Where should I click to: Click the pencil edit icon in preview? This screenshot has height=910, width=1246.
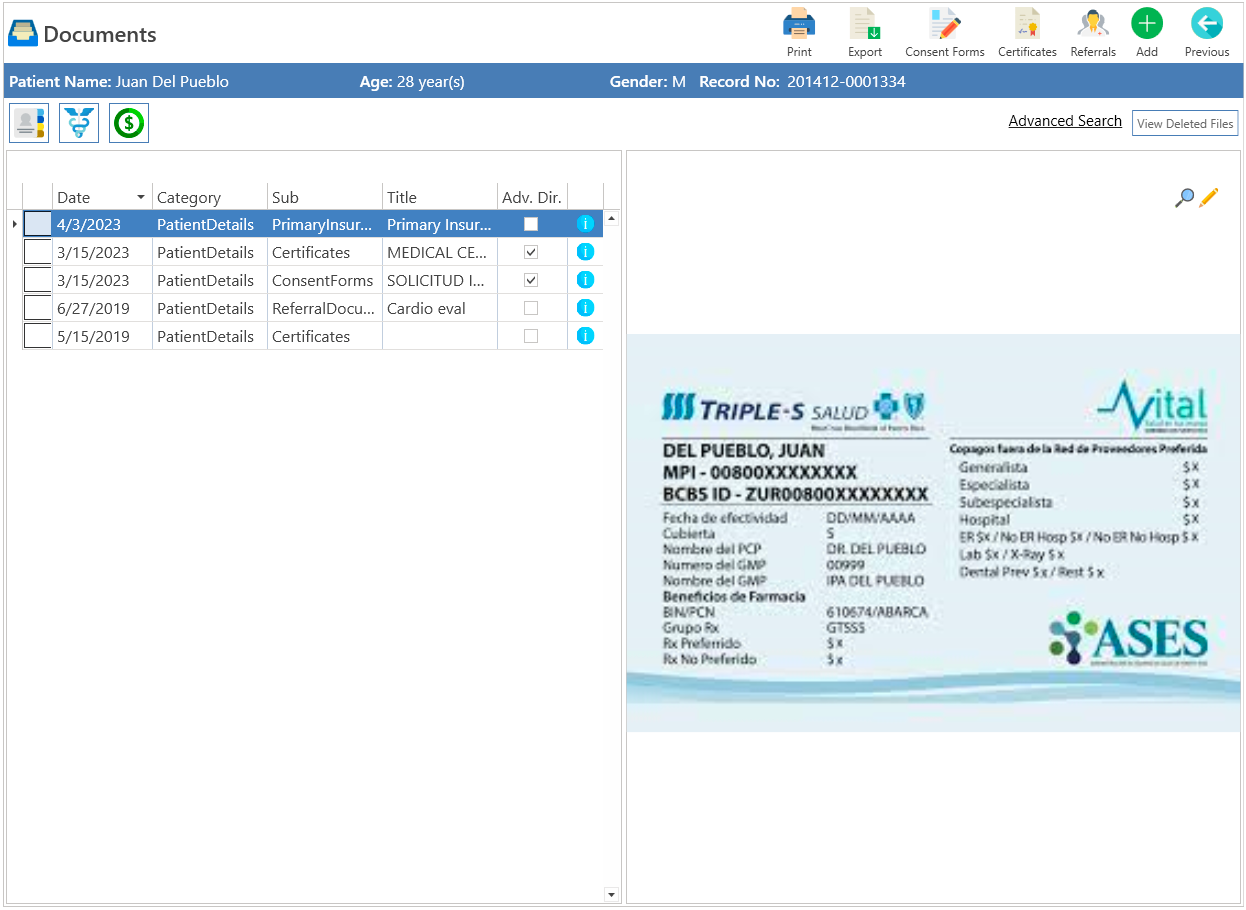[x=1209, y=198]
